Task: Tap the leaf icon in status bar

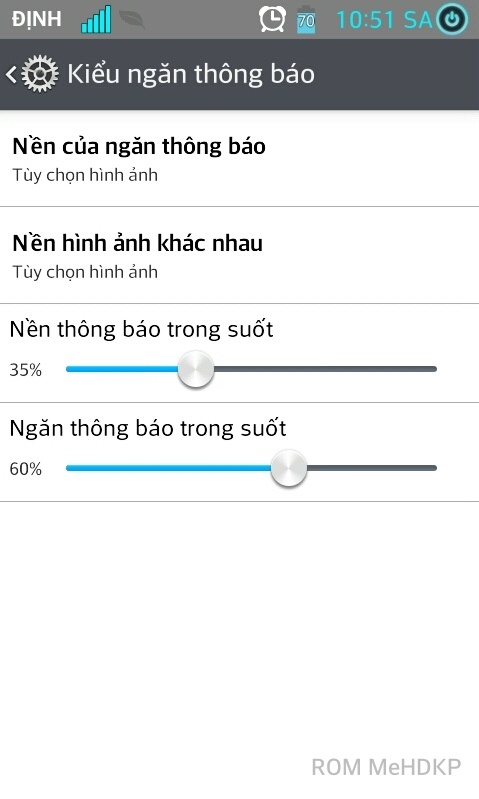Action: point(132,19)
